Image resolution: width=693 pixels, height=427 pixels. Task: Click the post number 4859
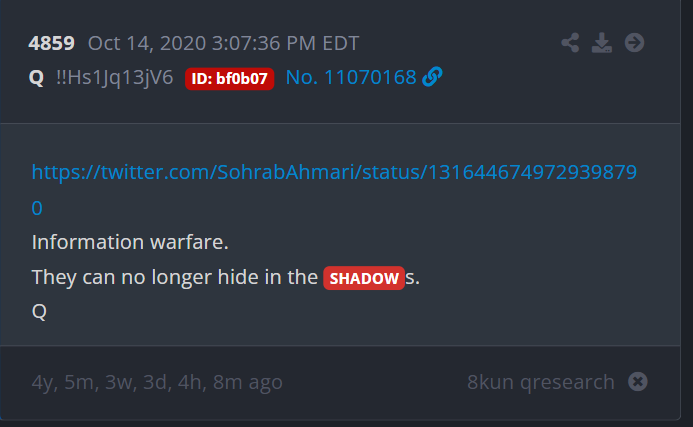(51, 43)
